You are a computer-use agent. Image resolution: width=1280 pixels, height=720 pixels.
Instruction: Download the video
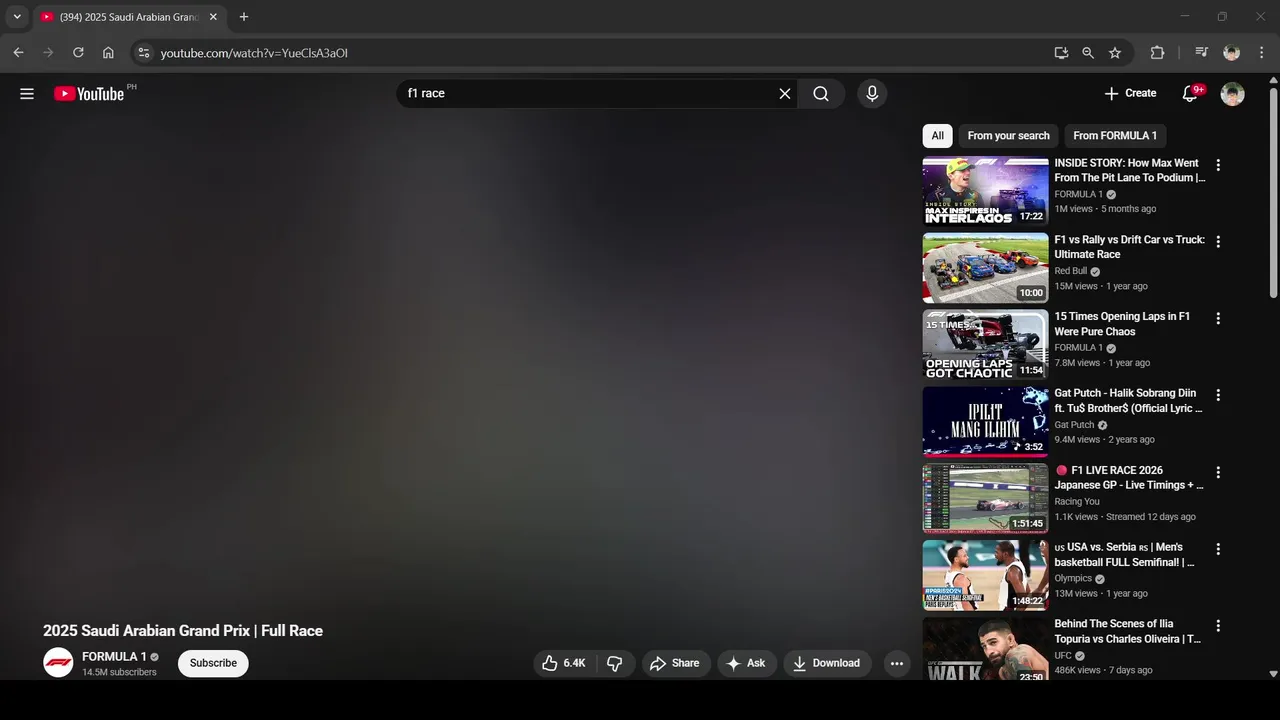point(827,663)
